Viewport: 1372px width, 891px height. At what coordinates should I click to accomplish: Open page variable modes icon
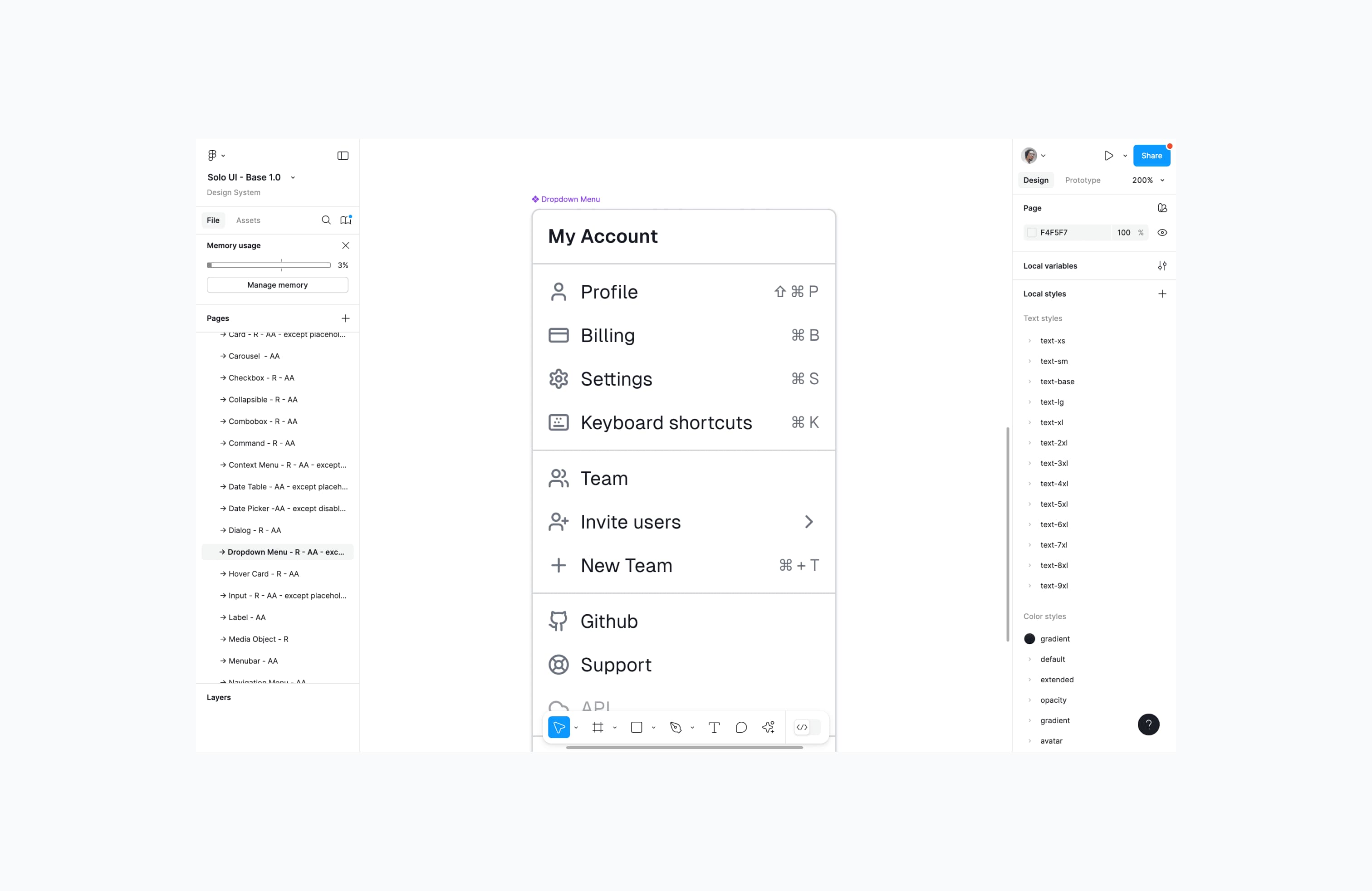[1162, 208]
